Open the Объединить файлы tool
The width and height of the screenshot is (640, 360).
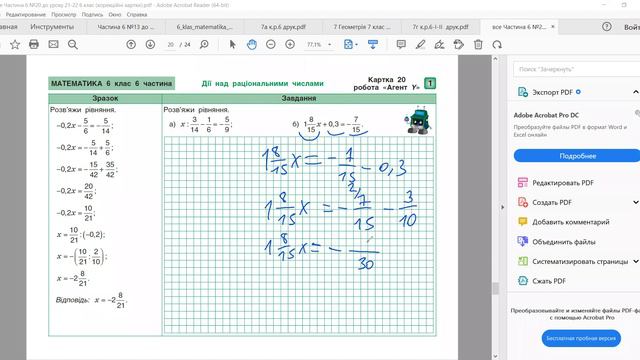[x=564, y=242]
